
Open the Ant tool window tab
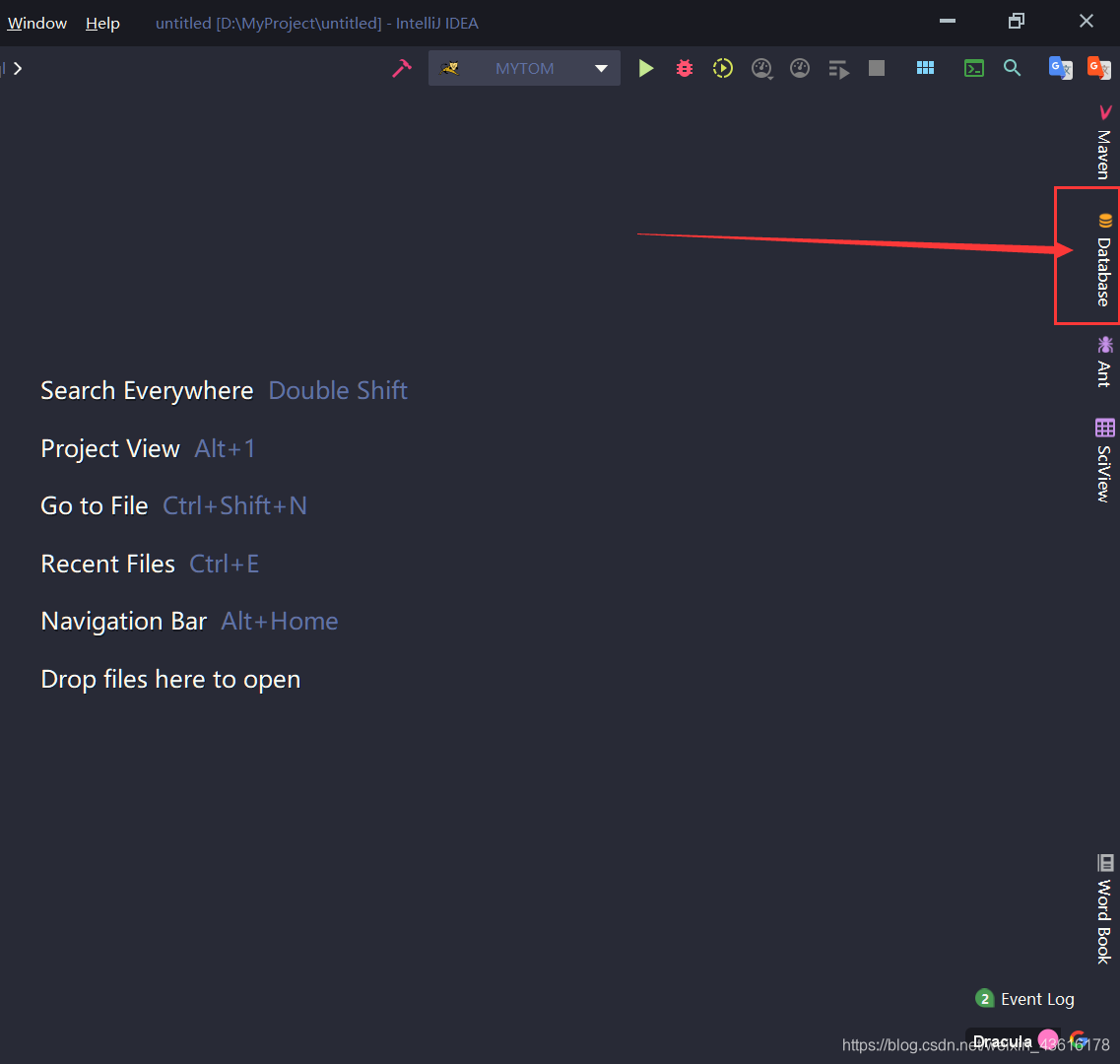pyautogui.click(x=1104, y=362)
